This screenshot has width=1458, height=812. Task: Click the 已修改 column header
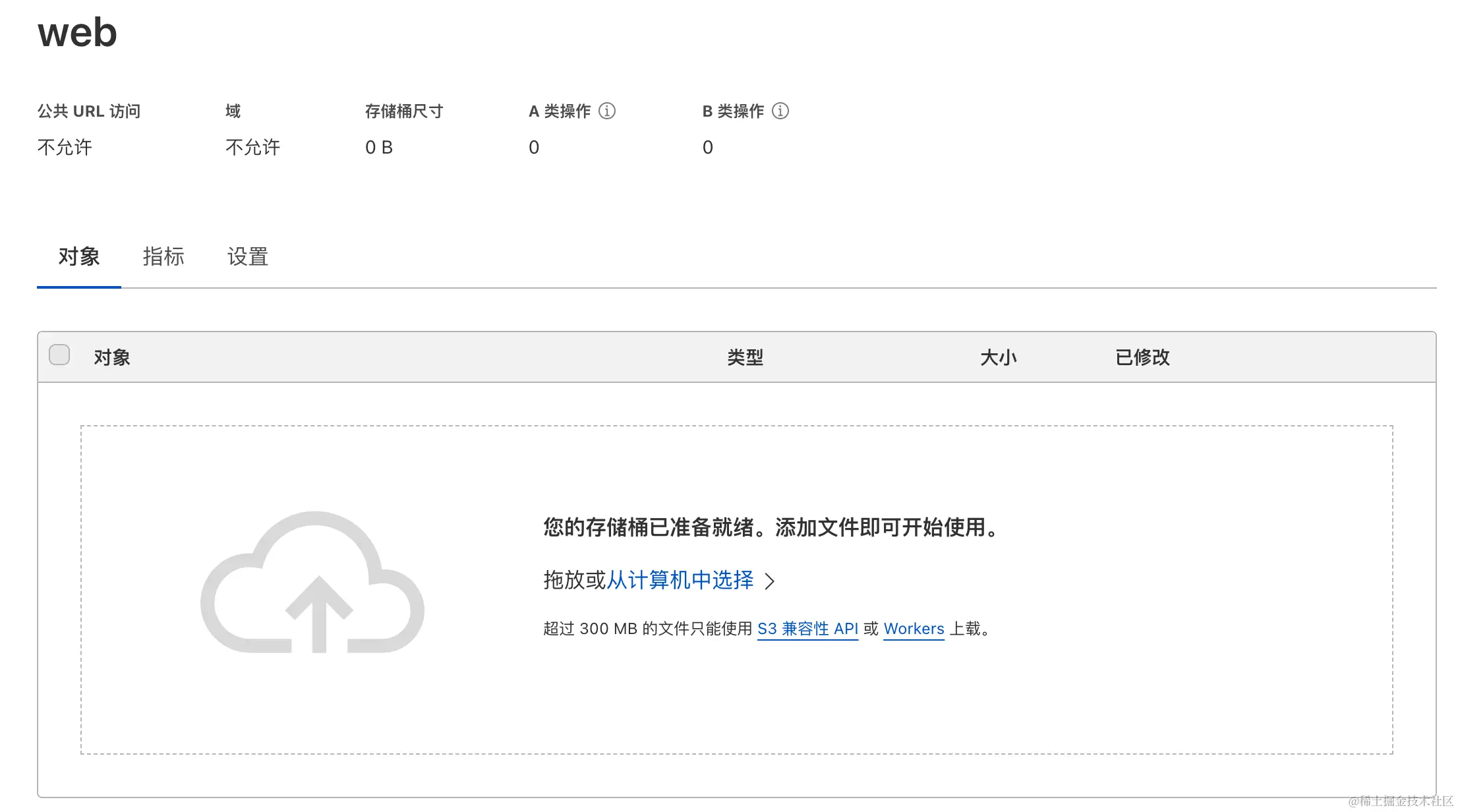[x=1142, y=357]
